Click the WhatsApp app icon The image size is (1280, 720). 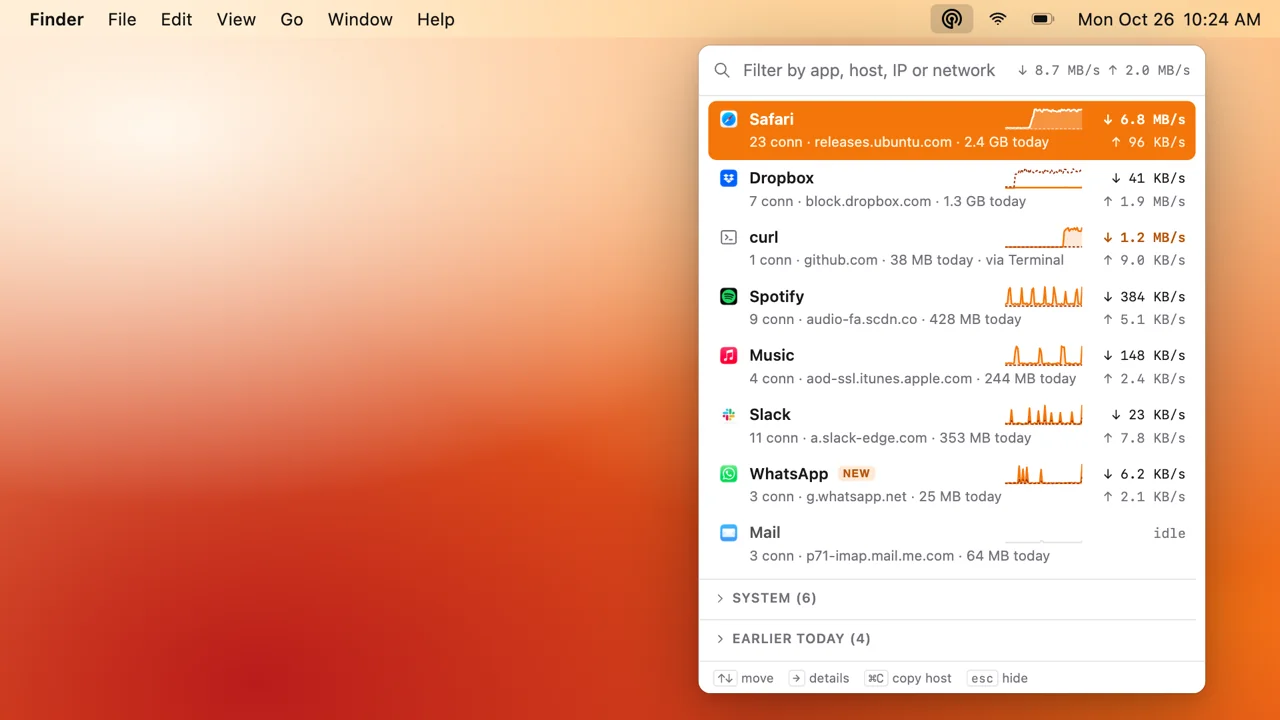[729, 473]
